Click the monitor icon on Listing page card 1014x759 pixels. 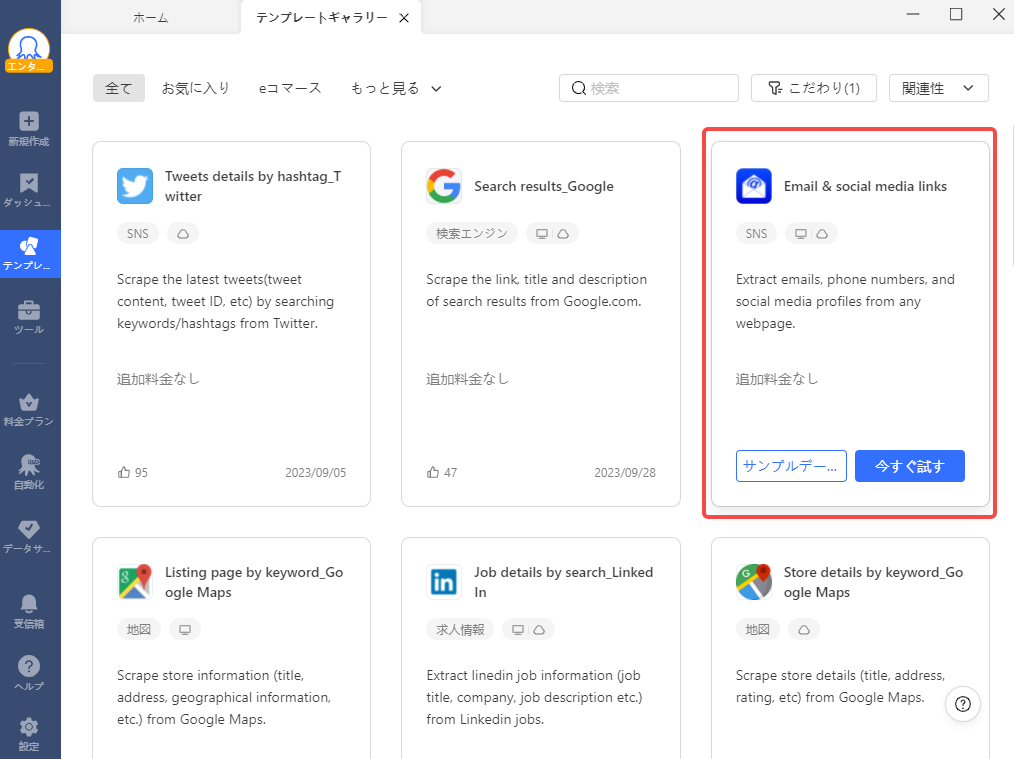click(185, 630)
